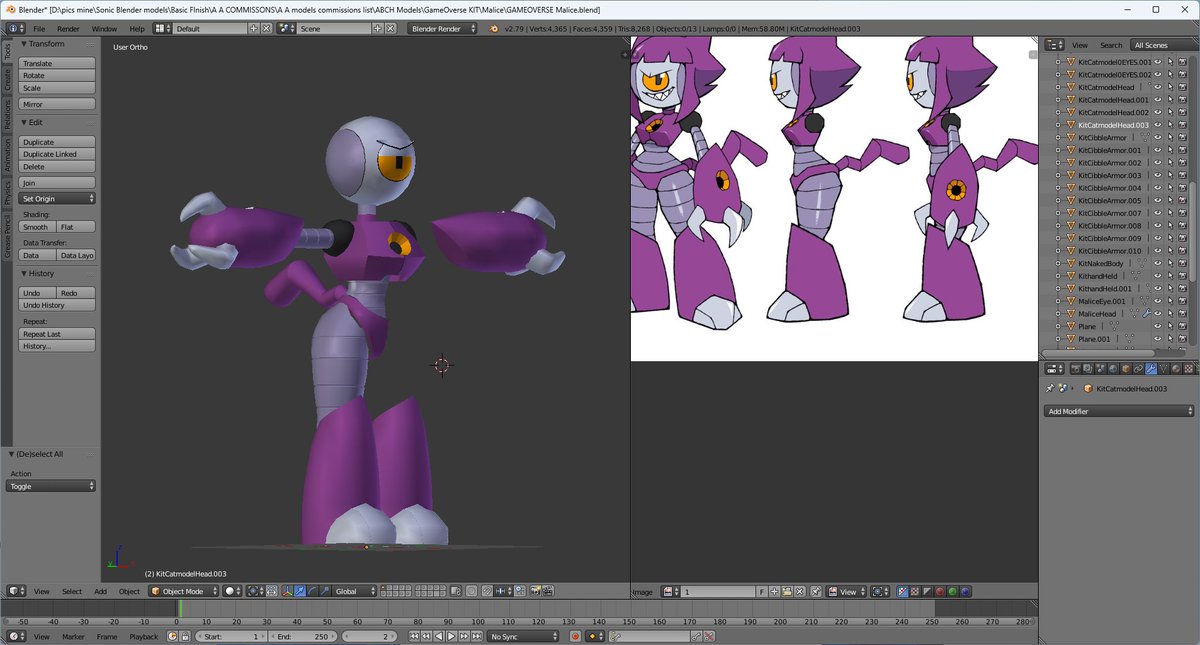Screen dimensions: 1200x645
Task: Unlink the image with X button
Action: (x=799, y=592)
